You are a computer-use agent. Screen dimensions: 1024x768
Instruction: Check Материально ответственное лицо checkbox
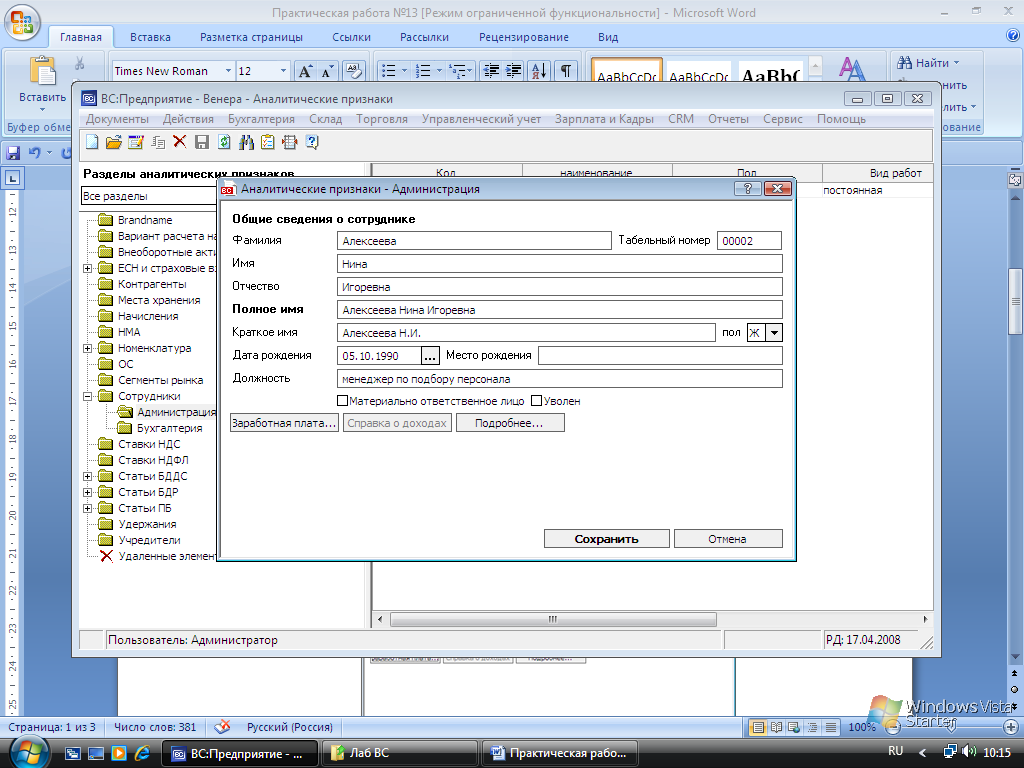pos(342,400)
